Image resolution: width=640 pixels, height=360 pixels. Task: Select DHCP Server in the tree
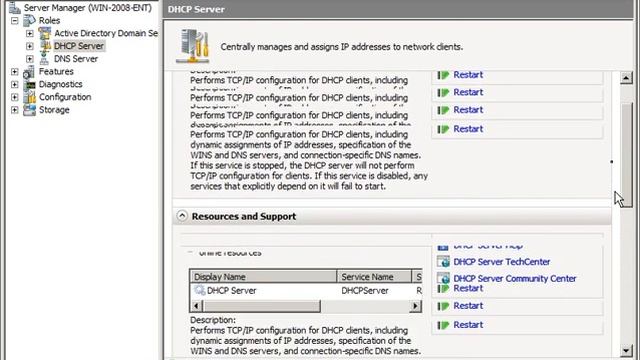tap(79, 46)
